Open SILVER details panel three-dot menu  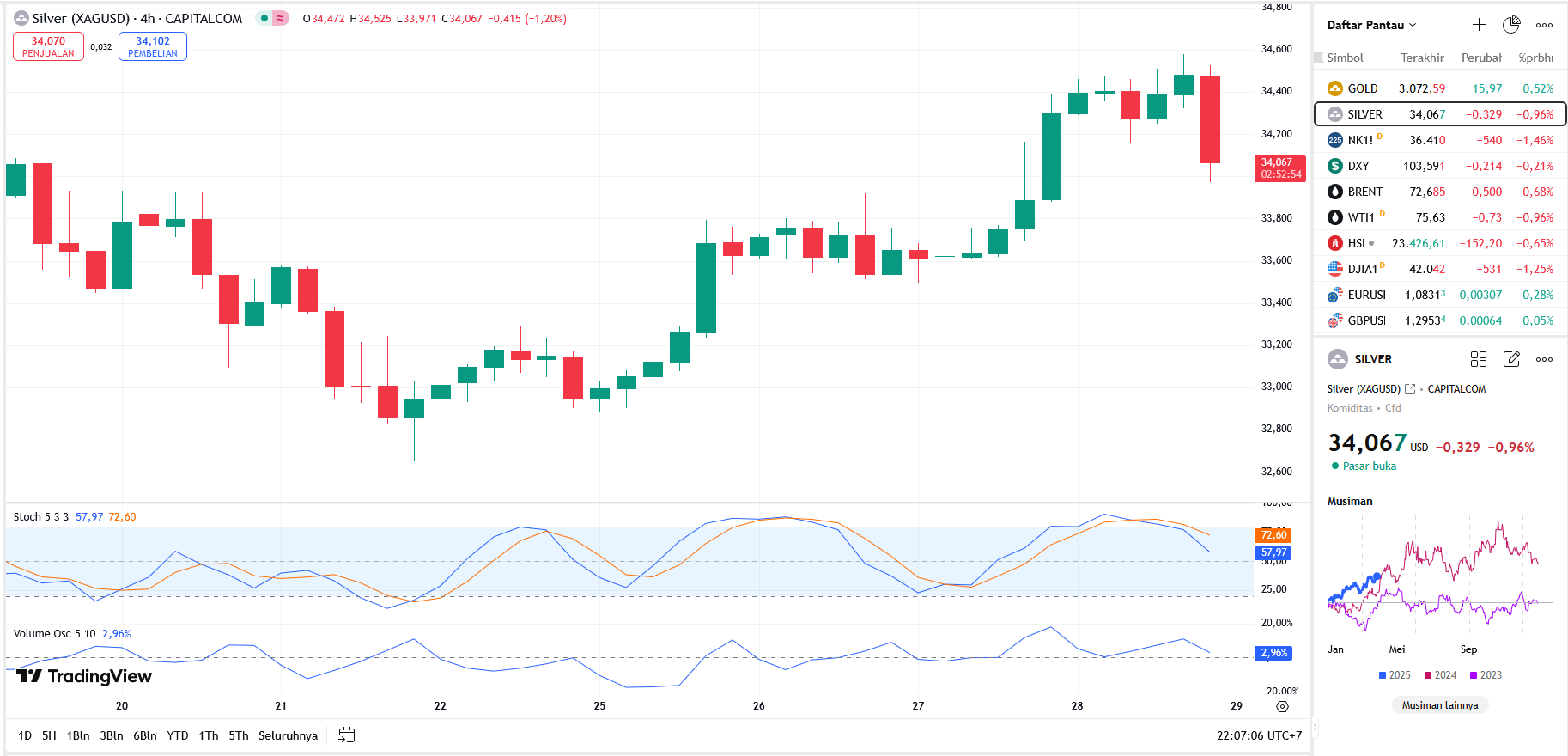point(1544,359)
